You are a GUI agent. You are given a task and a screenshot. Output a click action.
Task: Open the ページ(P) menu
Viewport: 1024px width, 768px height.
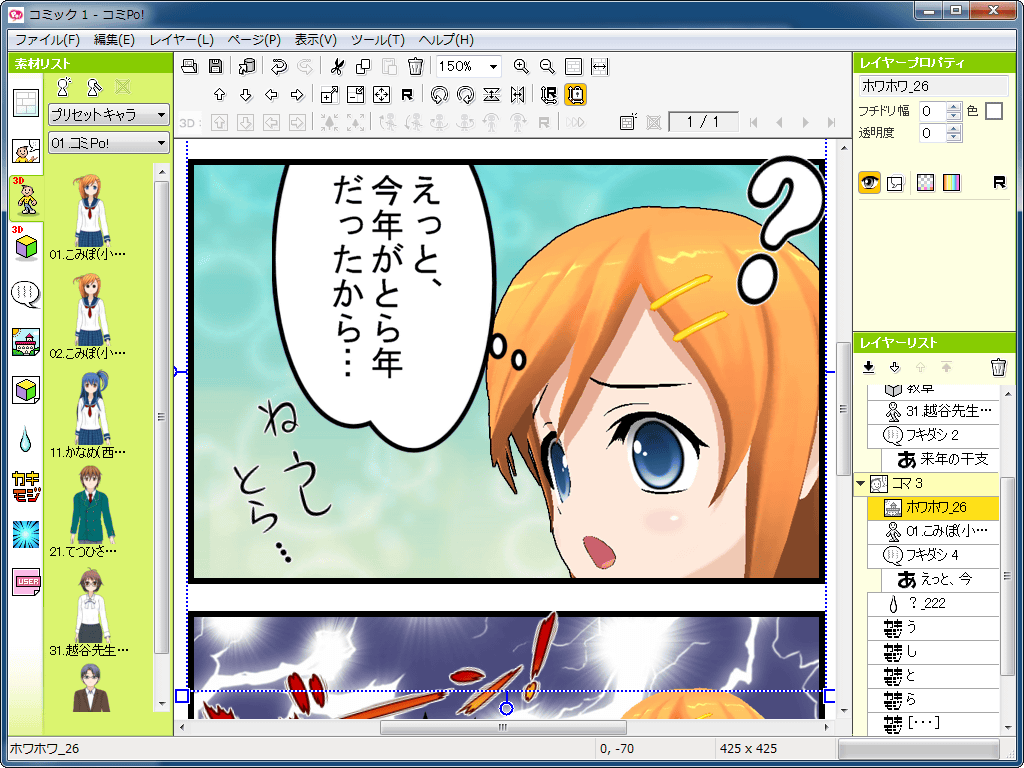coord(254,40)
